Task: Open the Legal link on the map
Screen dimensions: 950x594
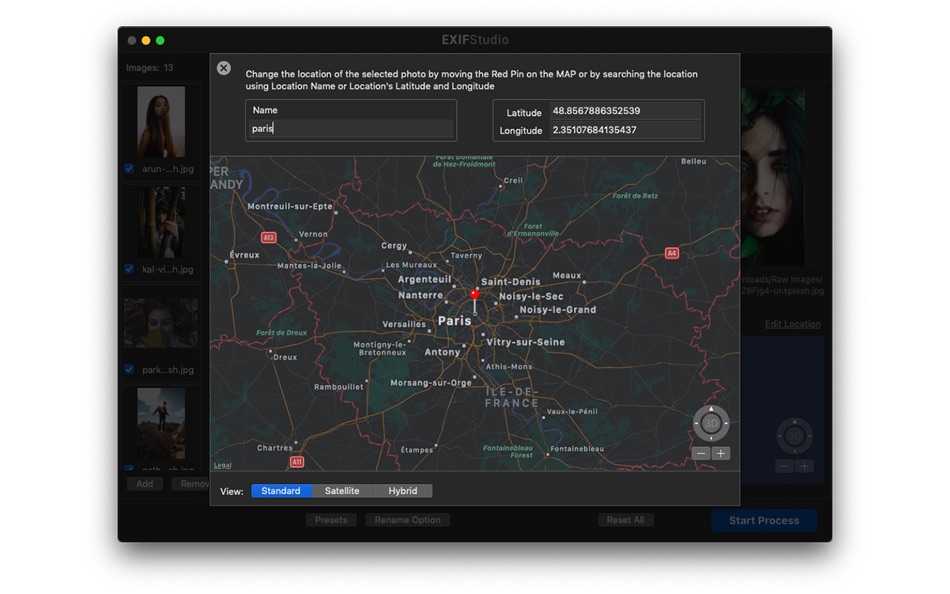Action: [222, 465]
